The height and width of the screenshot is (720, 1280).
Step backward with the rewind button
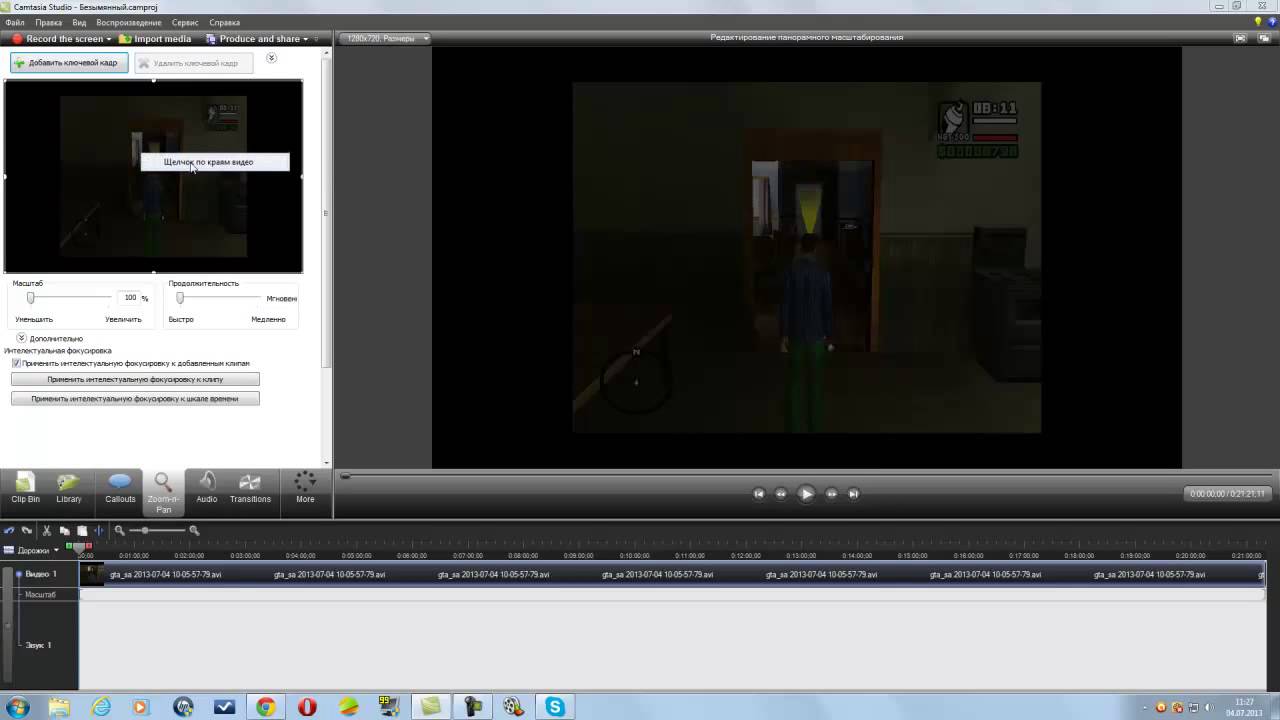pyautogui.click(x=781, y=493)
